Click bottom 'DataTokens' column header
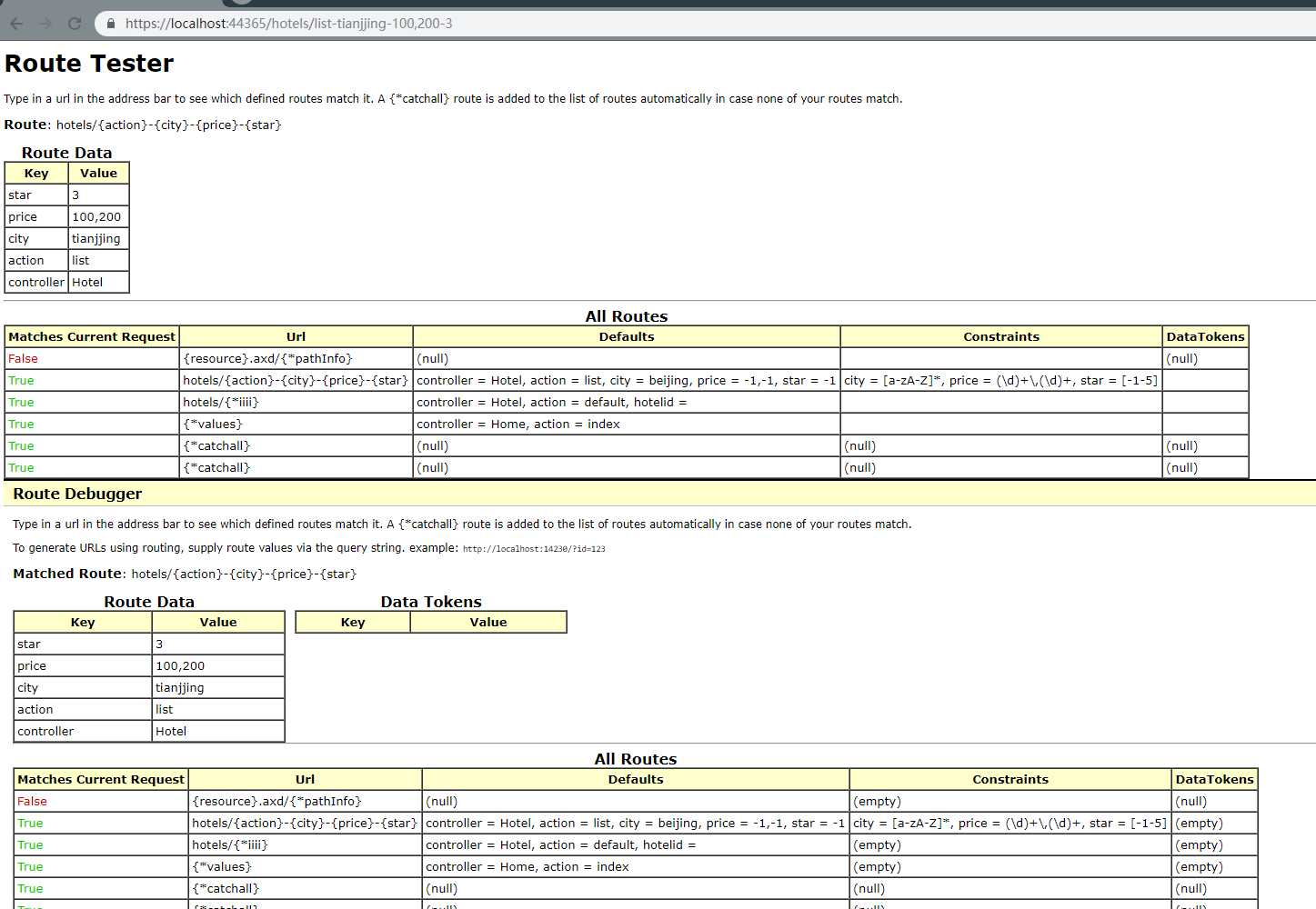This screenshot has width=1316, height=909. (1214, 780)
